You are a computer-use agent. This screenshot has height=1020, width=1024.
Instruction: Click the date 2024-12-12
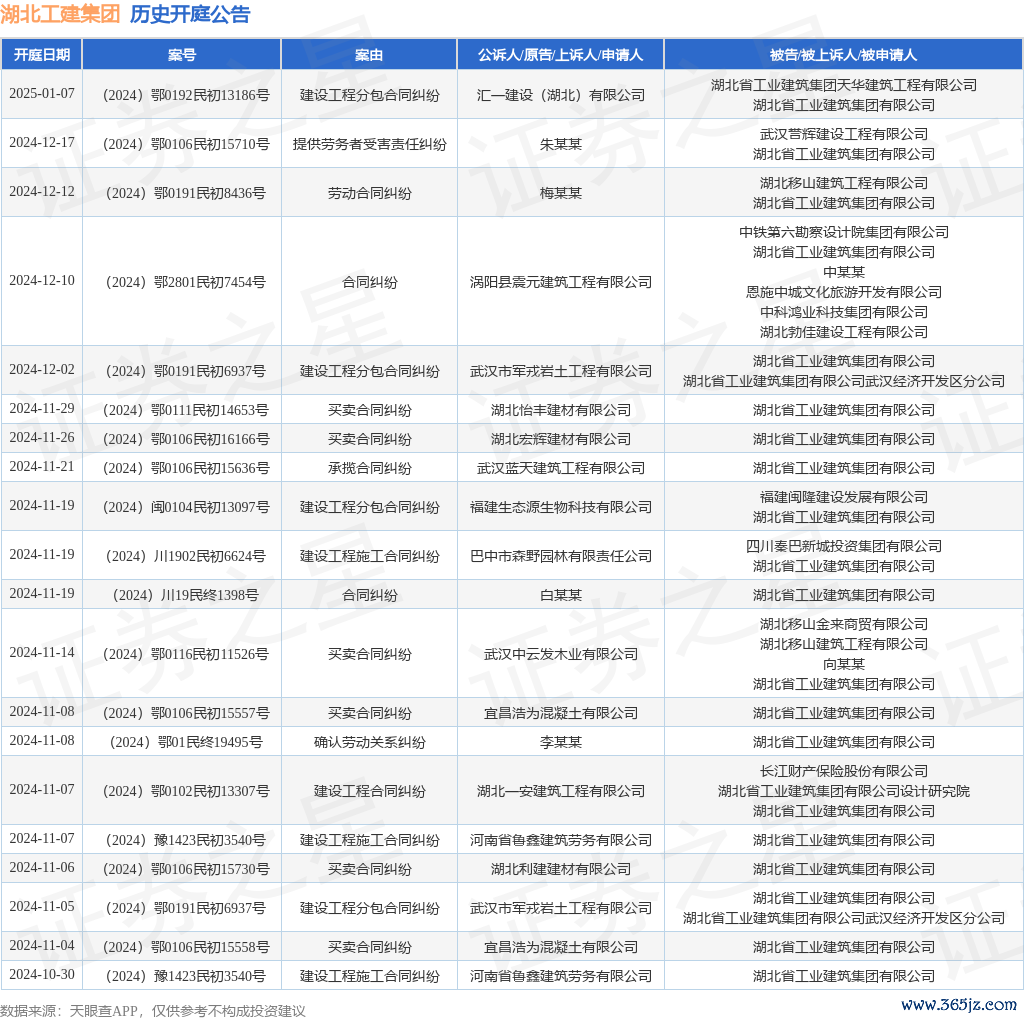[42, 191]
